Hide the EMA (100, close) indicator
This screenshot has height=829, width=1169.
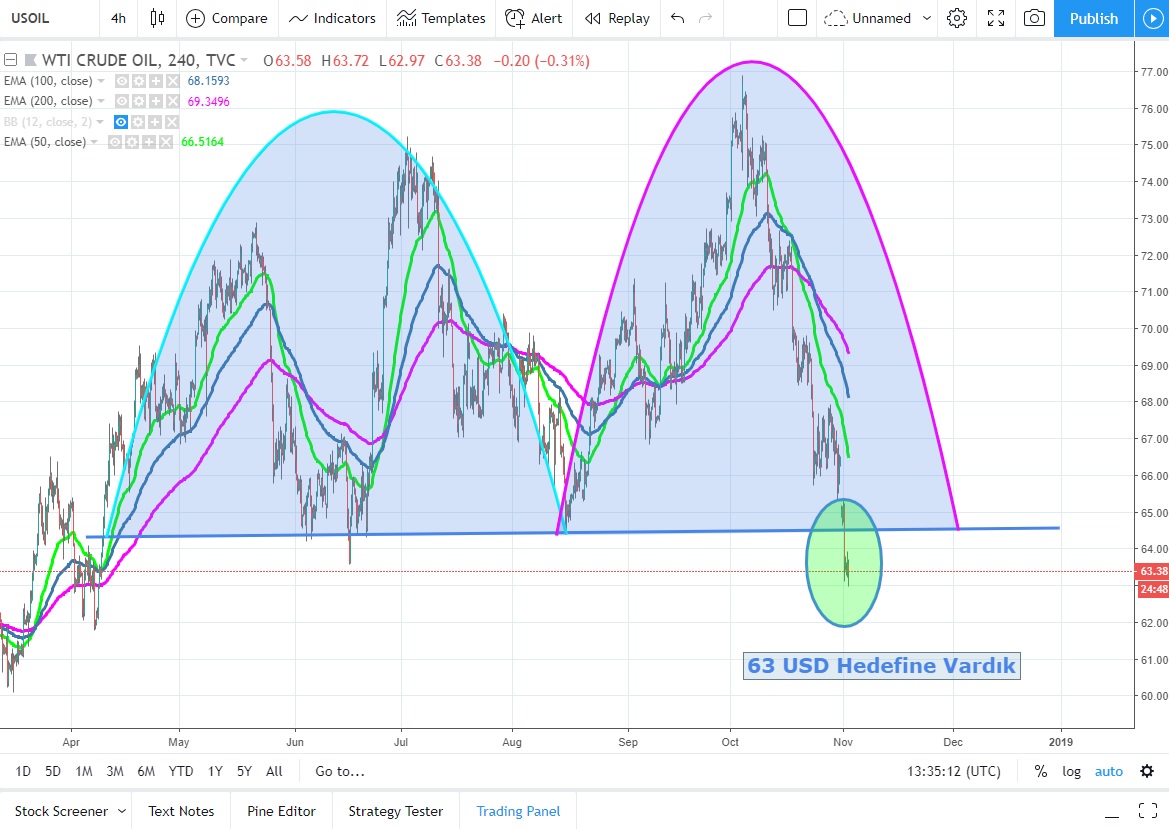[x=121, y=81]
